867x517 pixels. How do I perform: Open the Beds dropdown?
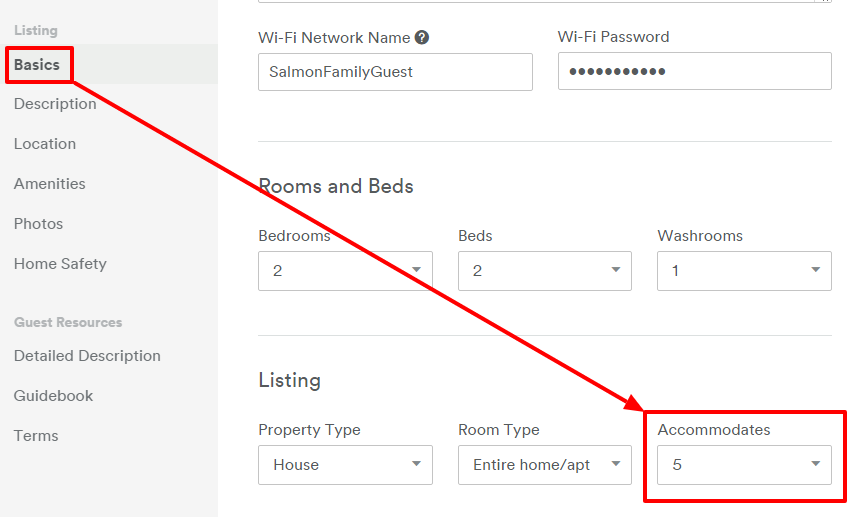544,271
